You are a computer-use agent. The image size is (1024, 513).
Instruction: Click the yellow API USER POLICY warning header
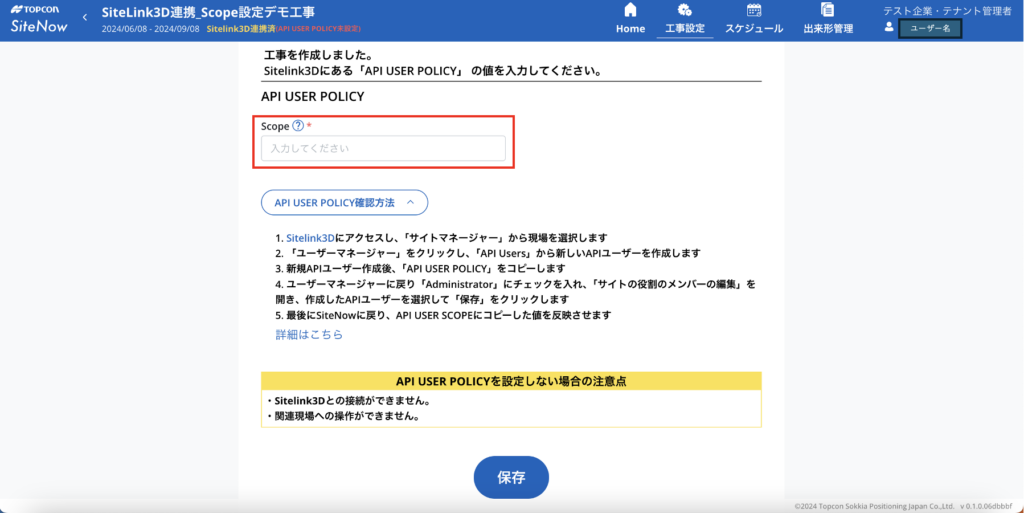[x=511, y=381]
